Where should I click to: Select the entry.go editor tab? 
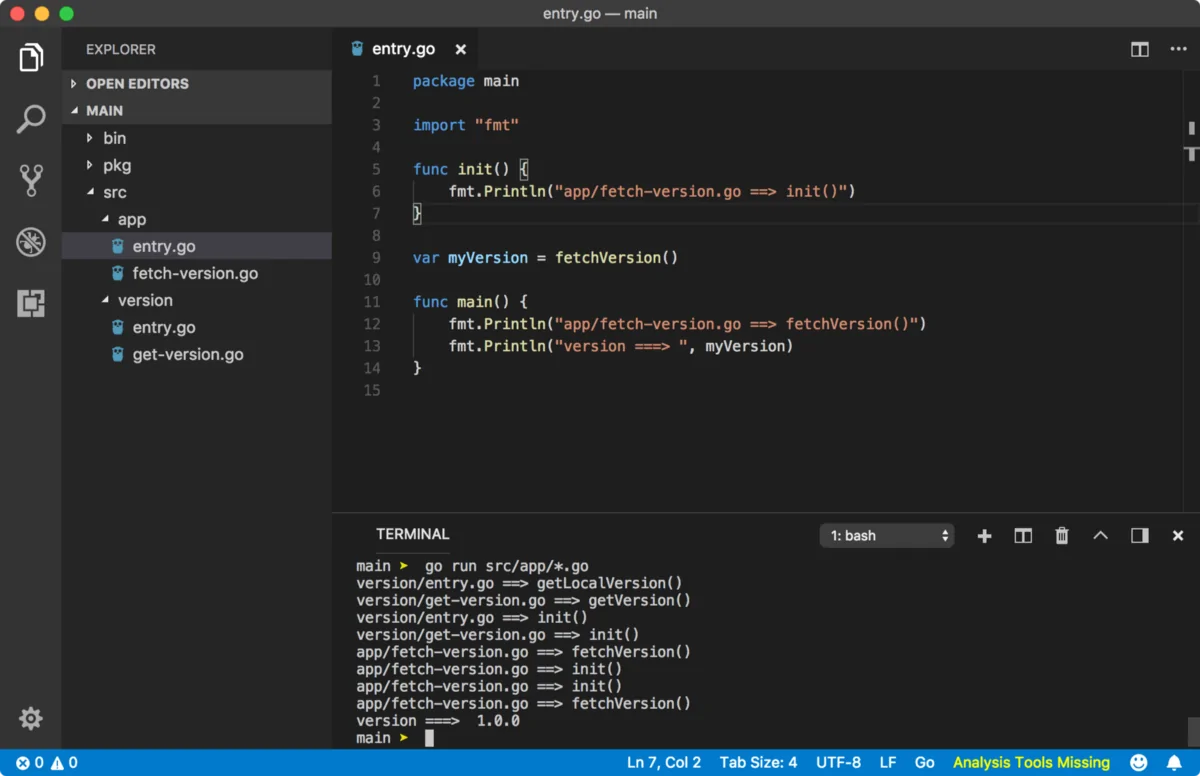402,49
